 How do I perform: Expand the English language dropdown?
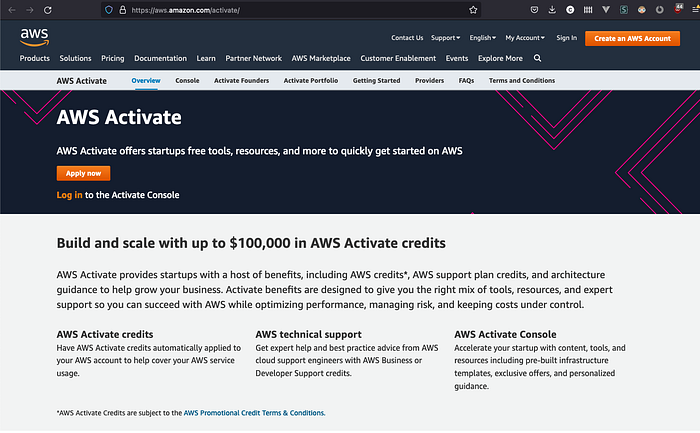tap(483, 38)
